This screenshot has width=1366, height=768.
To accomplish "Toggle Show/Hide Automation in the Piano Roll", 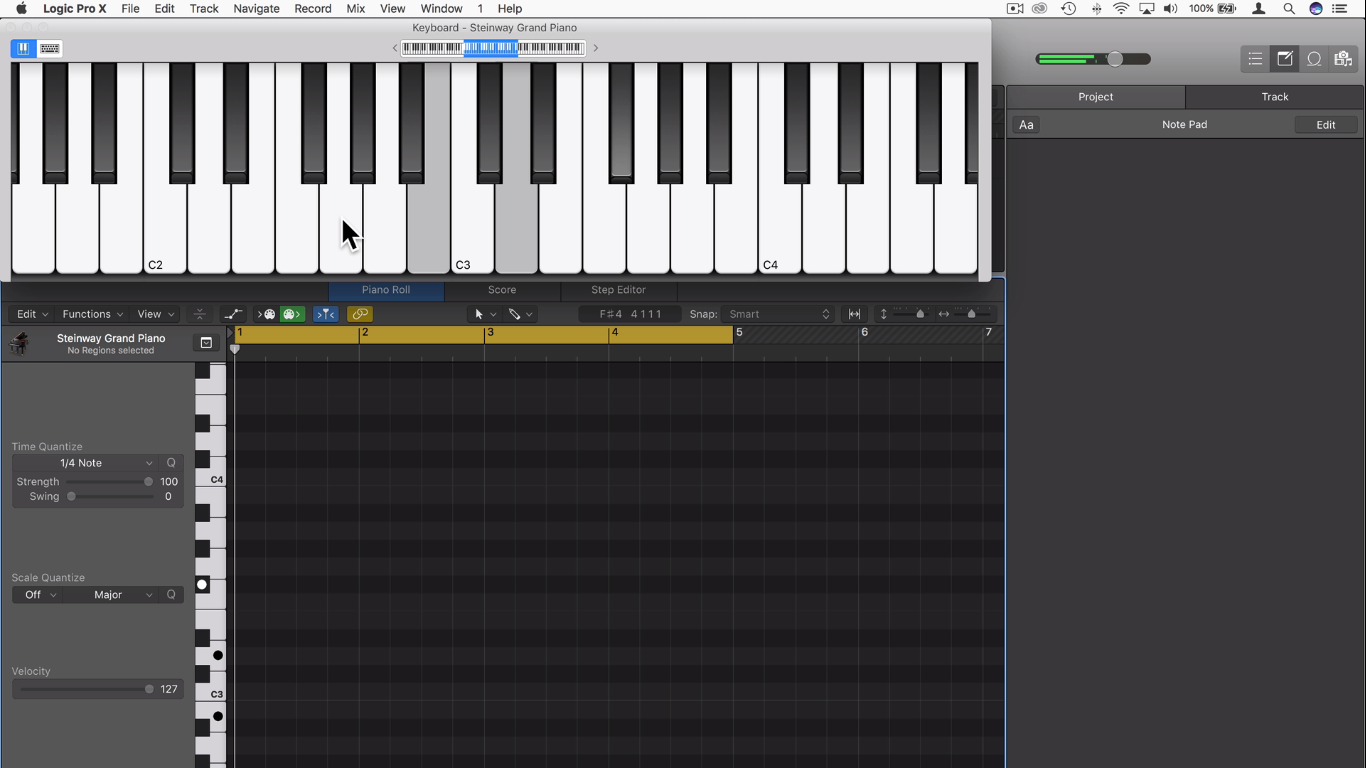I will (233, 314).
